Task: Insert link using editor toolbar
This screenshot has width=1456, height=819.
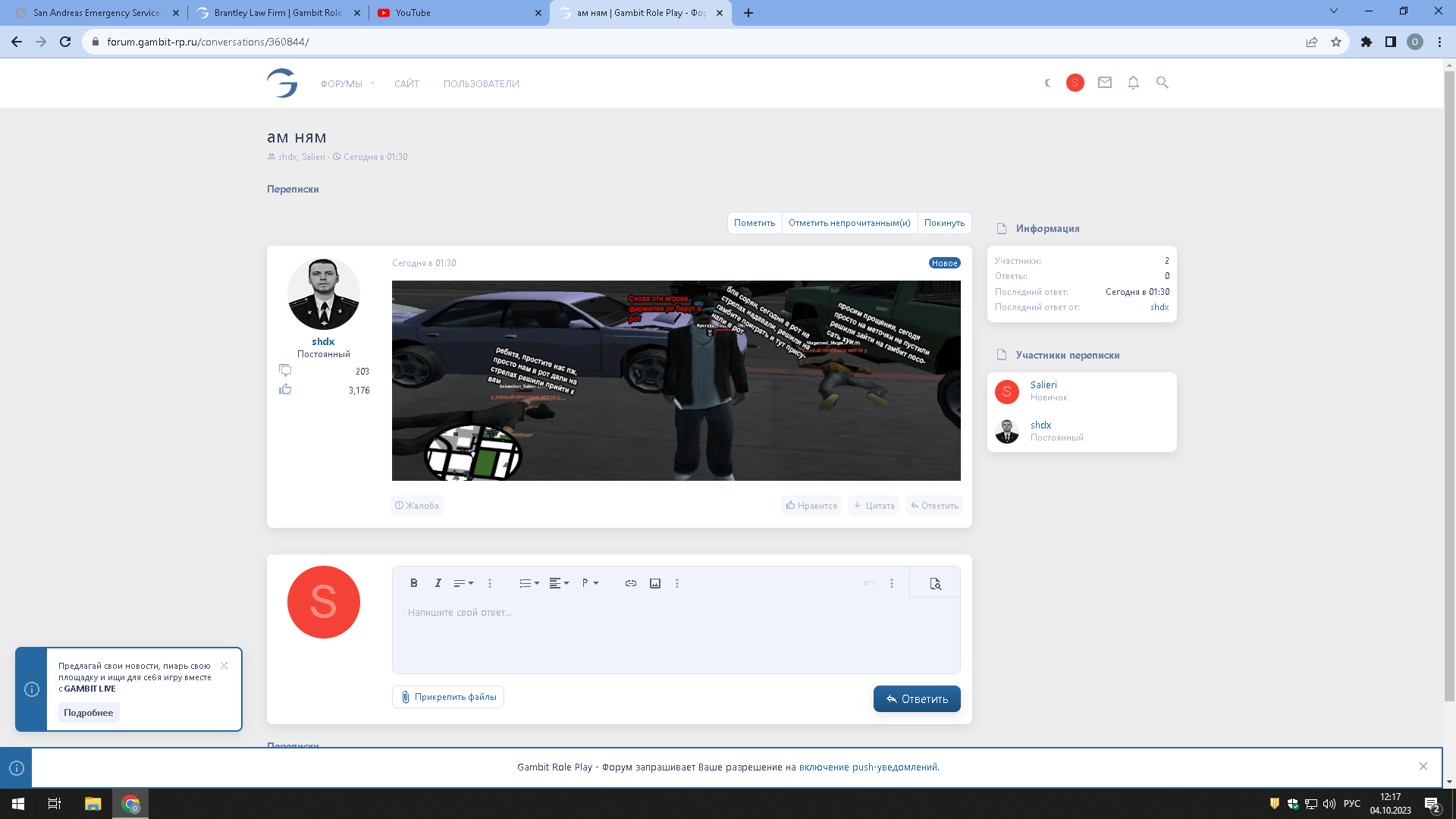Action: 630,583
